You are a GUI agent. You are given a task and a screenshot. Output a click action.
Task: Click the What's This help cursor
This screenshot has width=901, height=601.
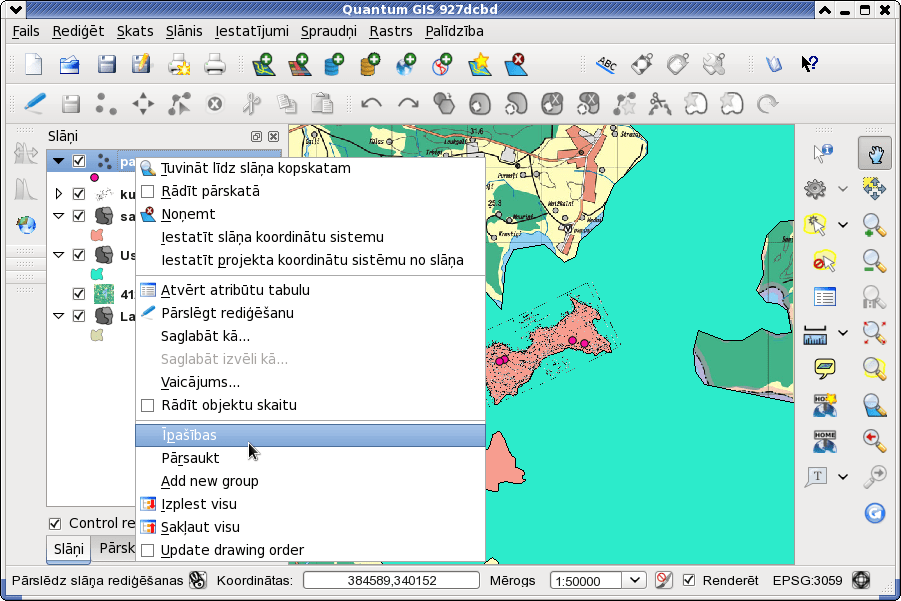click(810, 64)
